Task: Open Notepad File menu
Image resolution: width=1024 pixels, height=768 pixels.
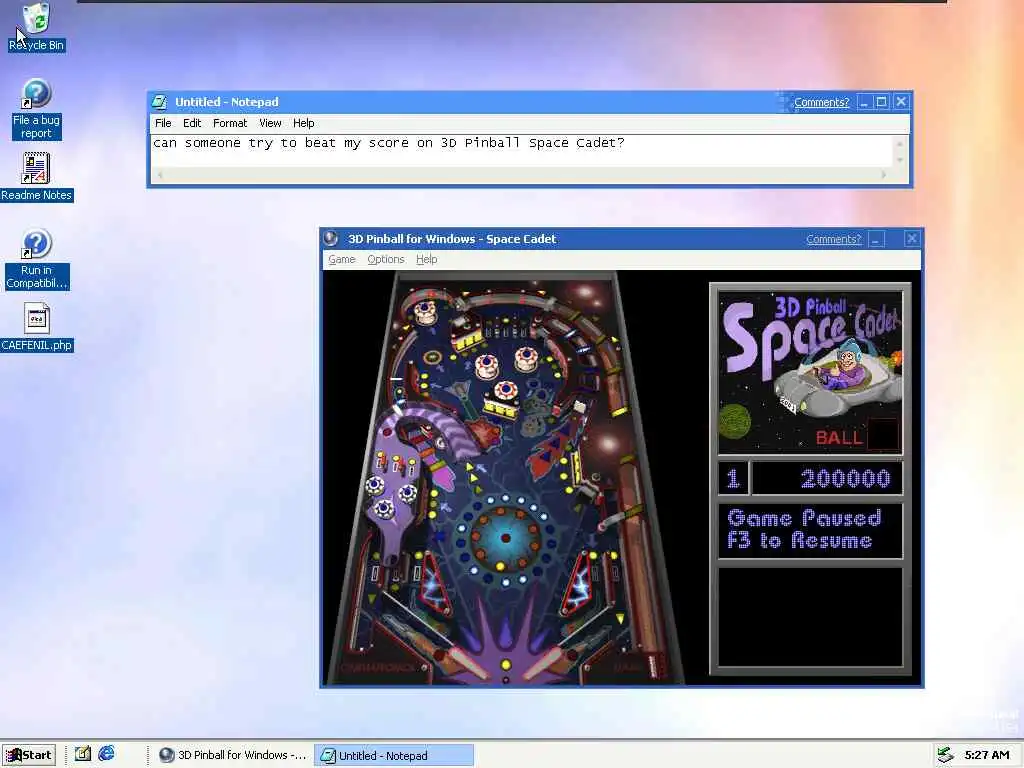Action: (x=163, y=123)
